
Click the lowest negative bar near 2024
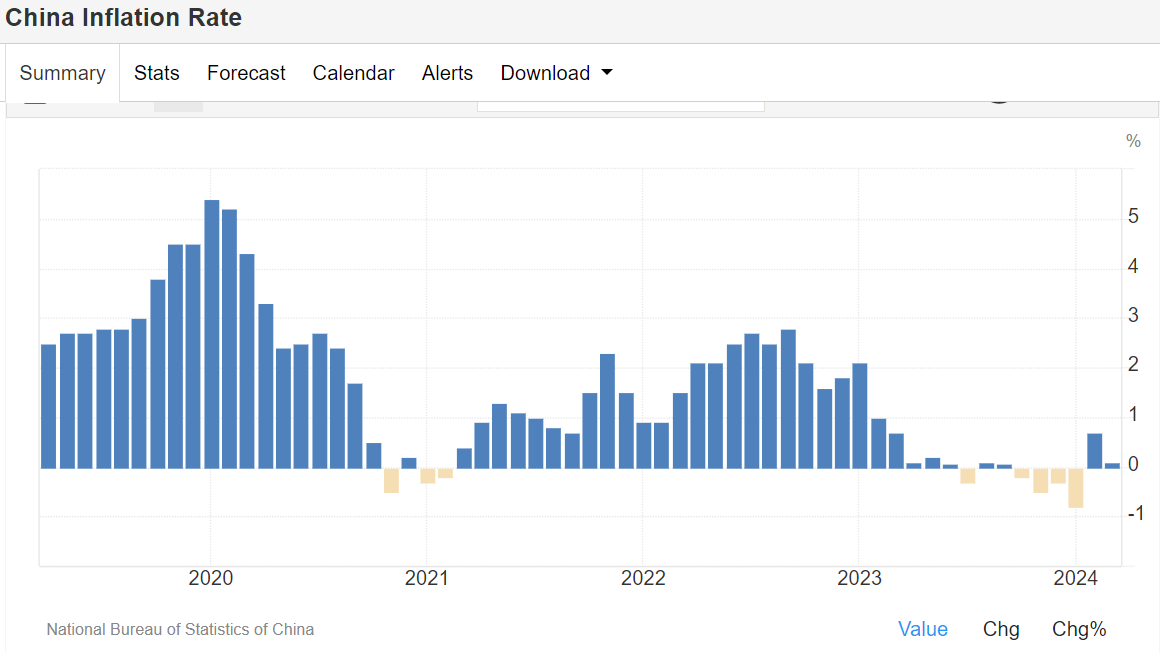pos(1076,488)
